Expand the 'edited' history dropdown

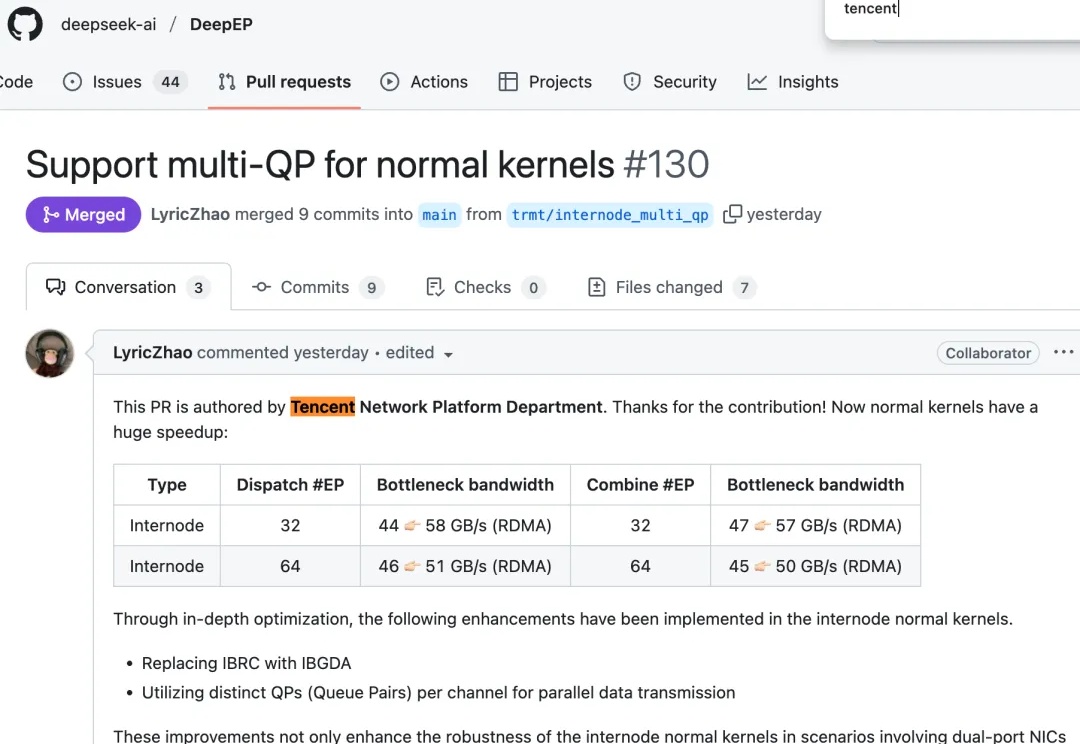pos(419,353)
